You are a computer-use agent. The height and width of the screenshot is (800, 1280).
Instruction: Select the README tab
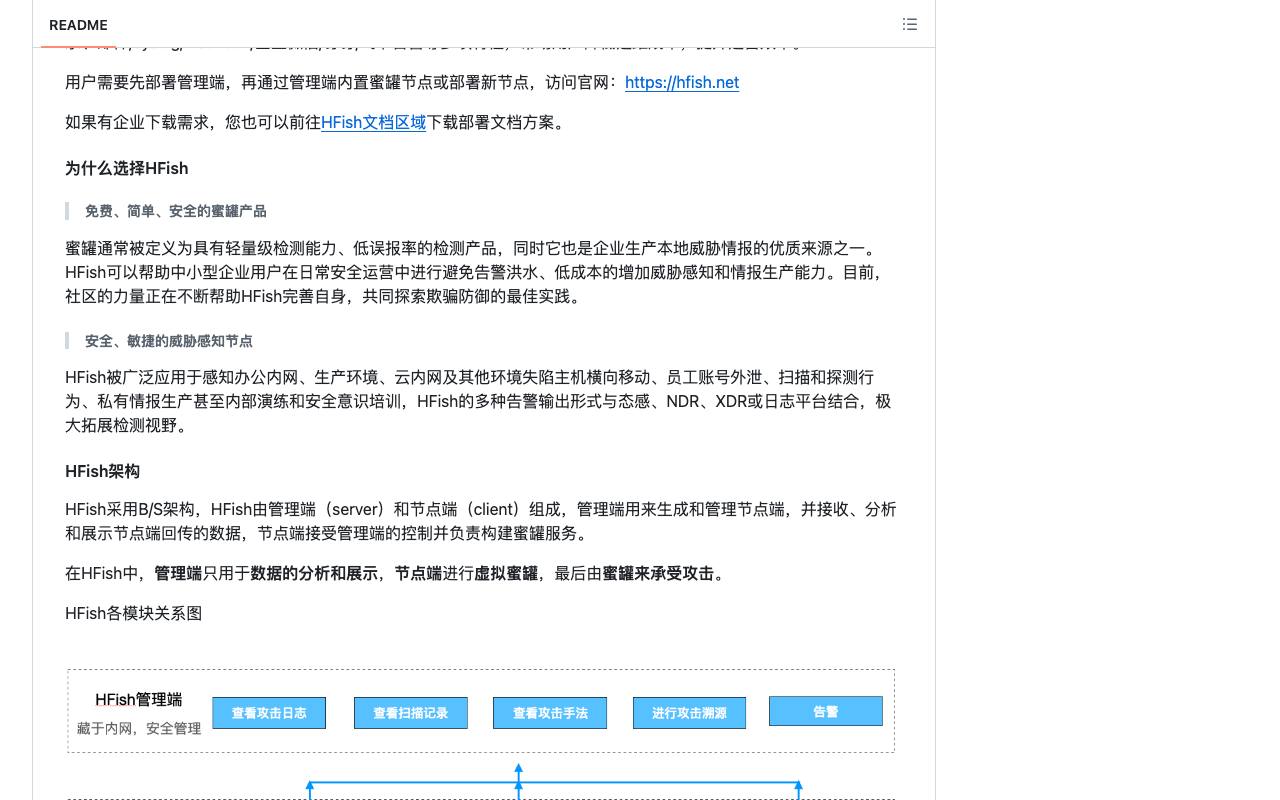[x=78, y=25]
